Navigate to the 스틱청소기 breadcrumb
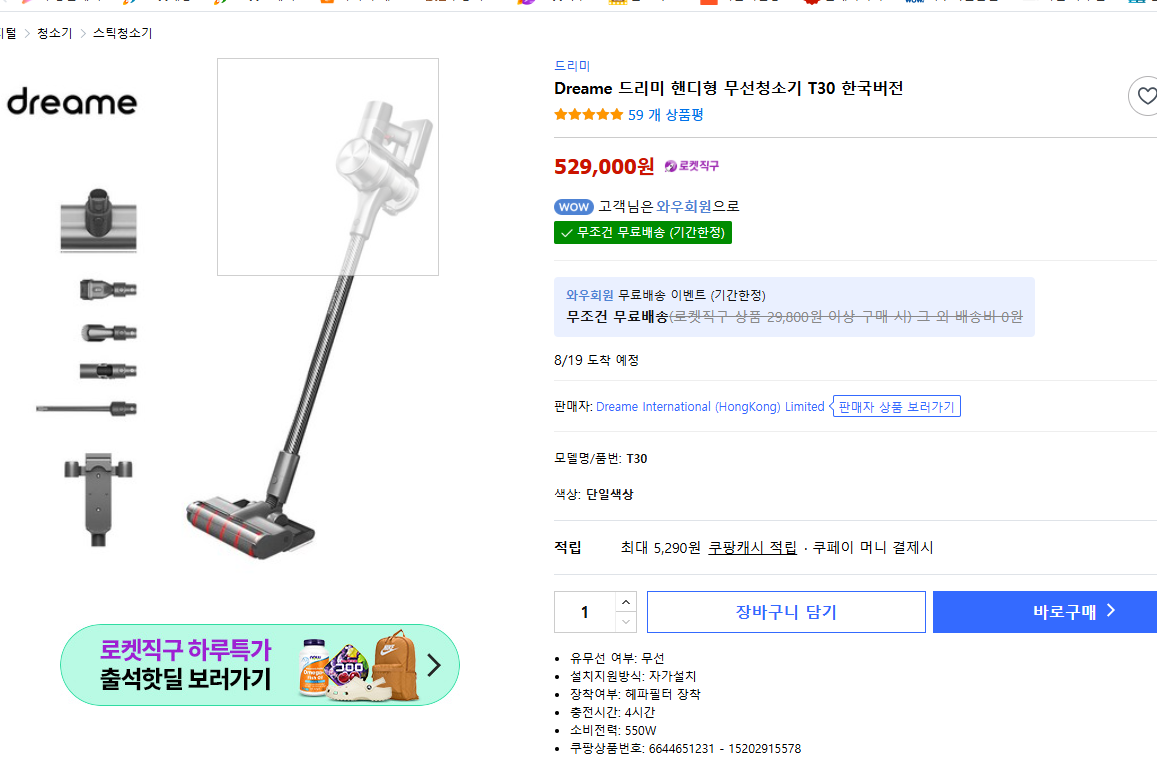 tap(122, 32)
